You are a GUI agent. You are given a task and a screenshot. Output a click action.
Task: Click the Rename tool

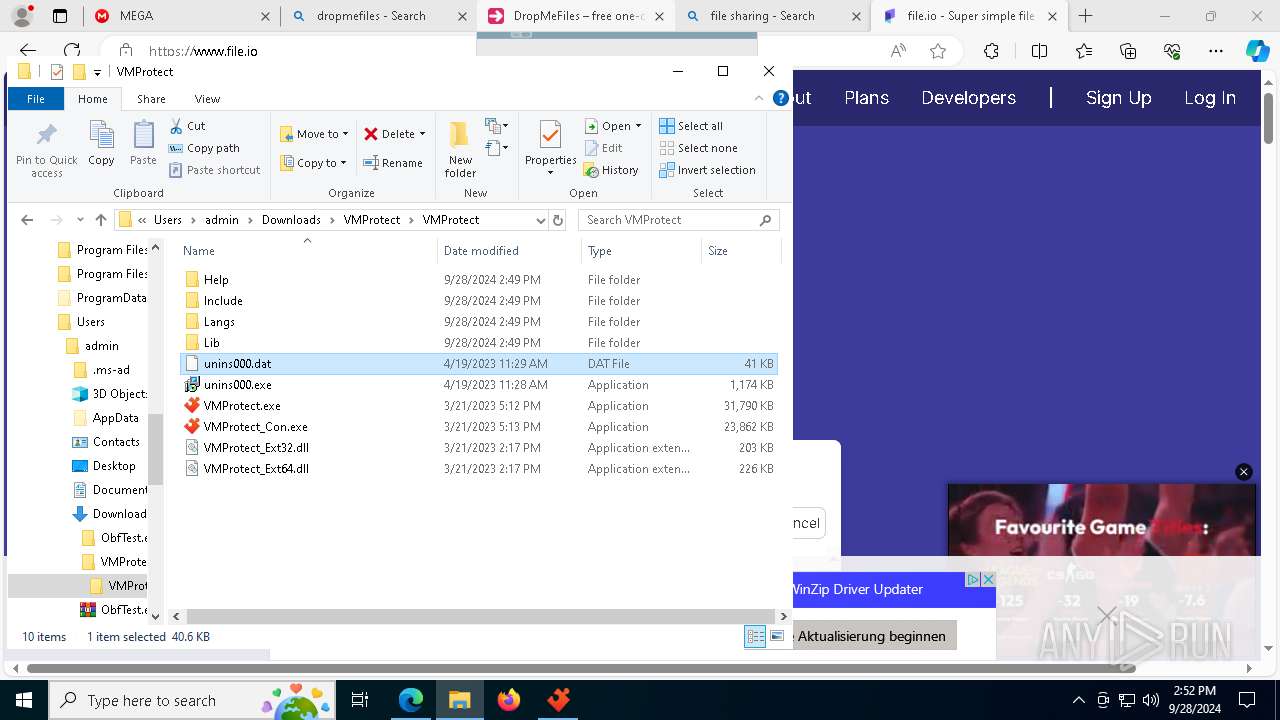point(392,163)
